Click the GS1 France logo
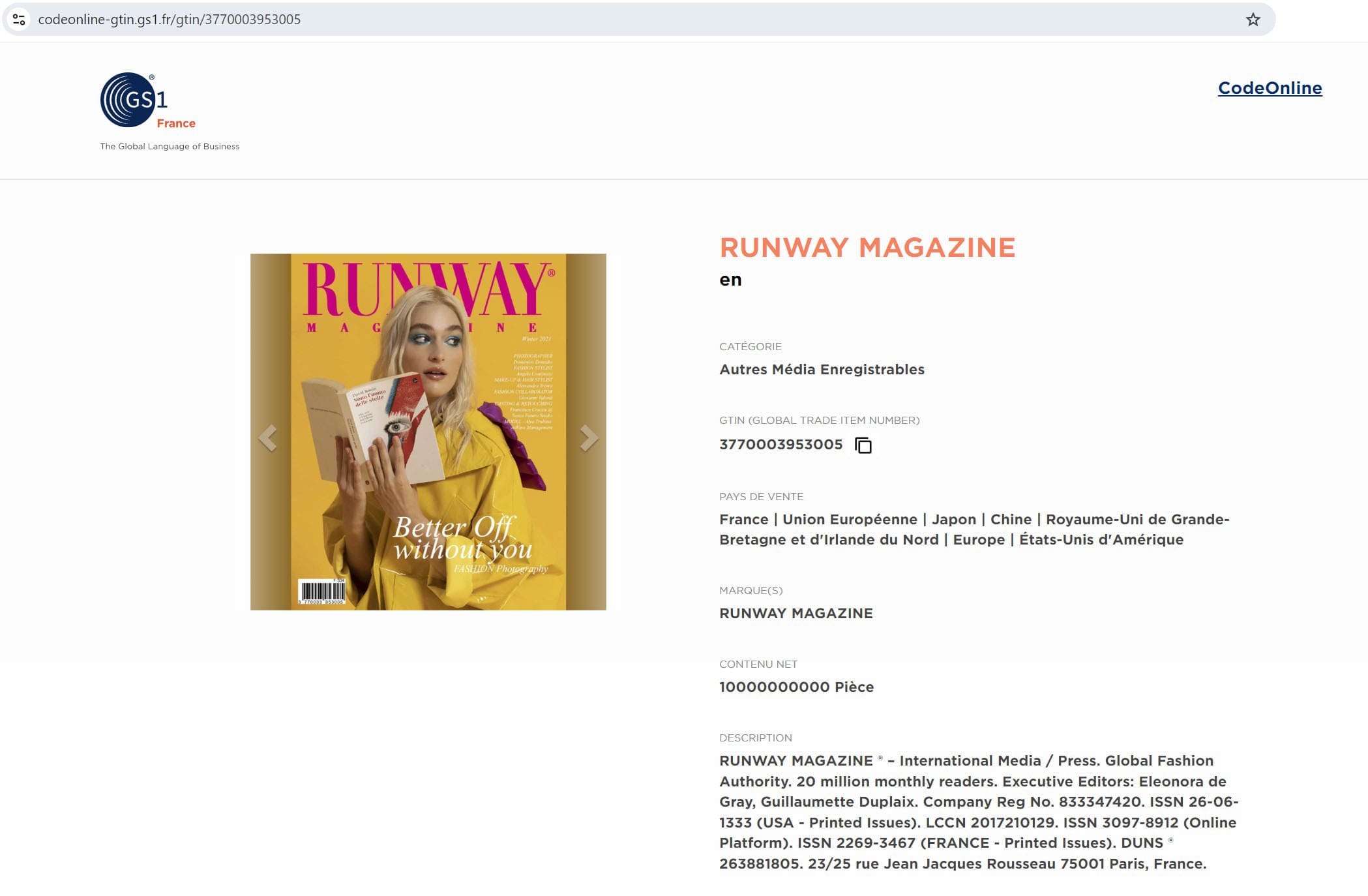The width and height of the screenshot is (1368, 896). pos(148,100)
